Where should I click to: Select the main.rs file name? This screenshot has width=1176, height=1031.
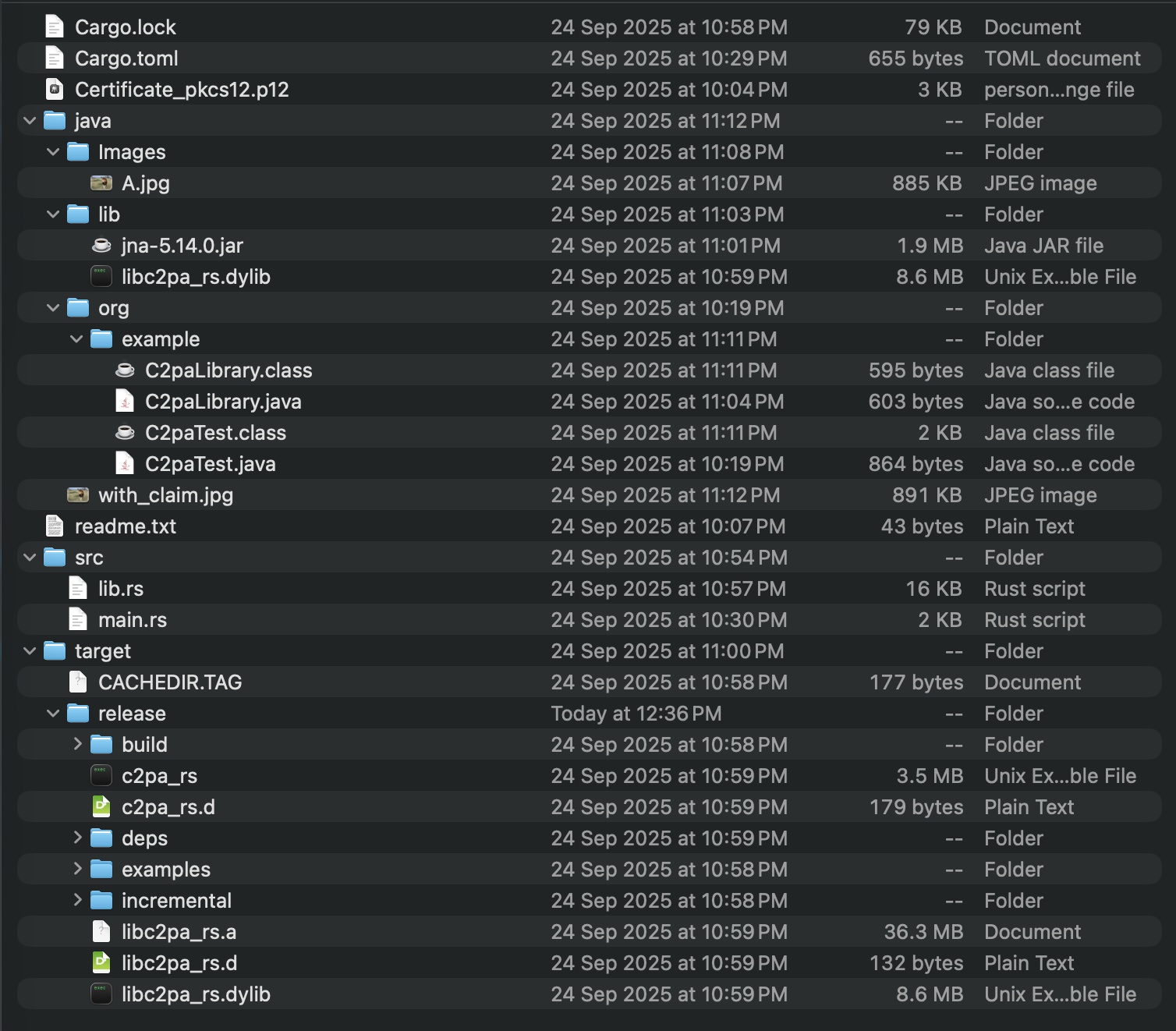(x=133, y=620)
